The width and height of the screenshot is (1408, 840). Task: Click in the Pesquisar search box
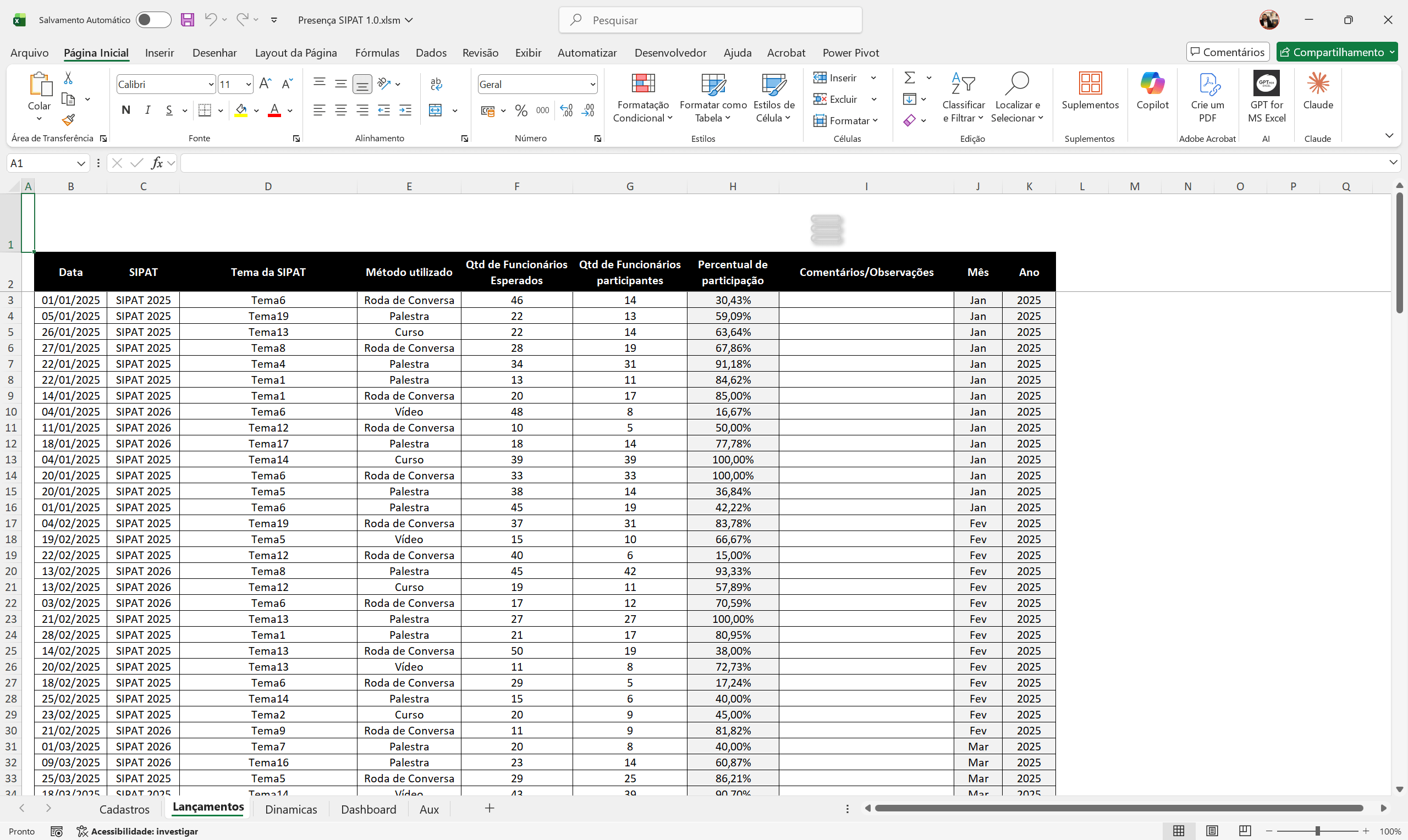click(x=710, y=20)
